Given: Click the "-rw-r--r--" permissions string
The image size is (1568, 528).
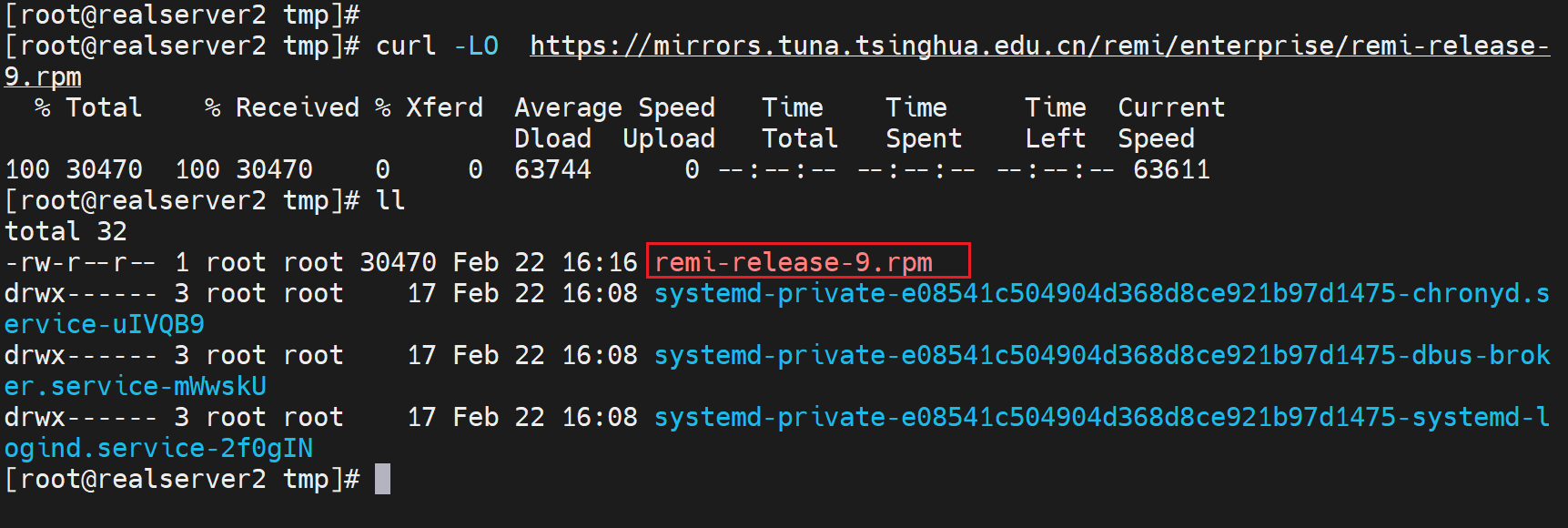Looking at the screenshot, I should (x=80, y=262).
